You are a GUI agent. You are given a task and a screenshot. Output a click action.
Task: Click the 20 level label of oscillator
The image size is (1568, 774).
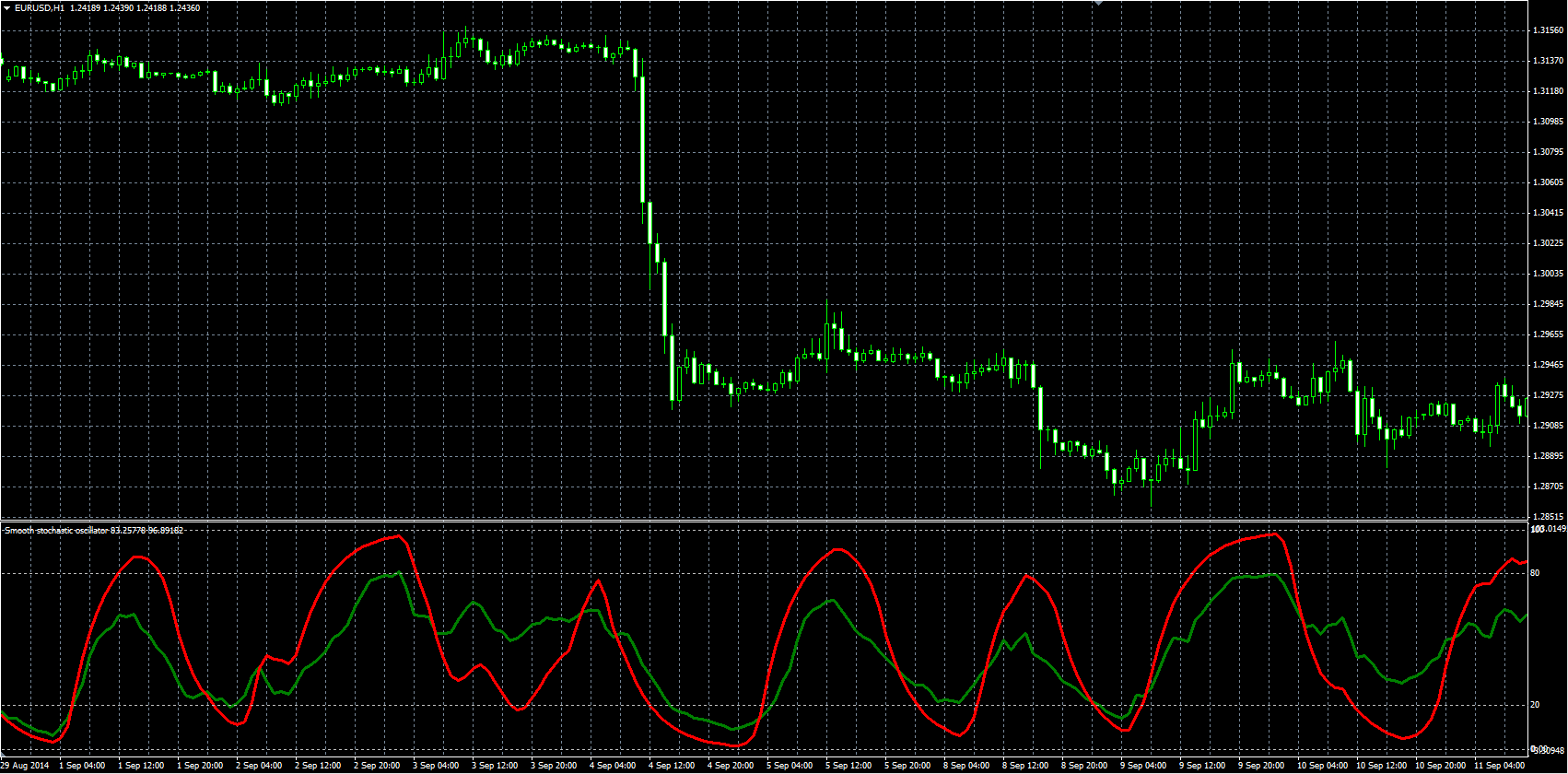1535,705
